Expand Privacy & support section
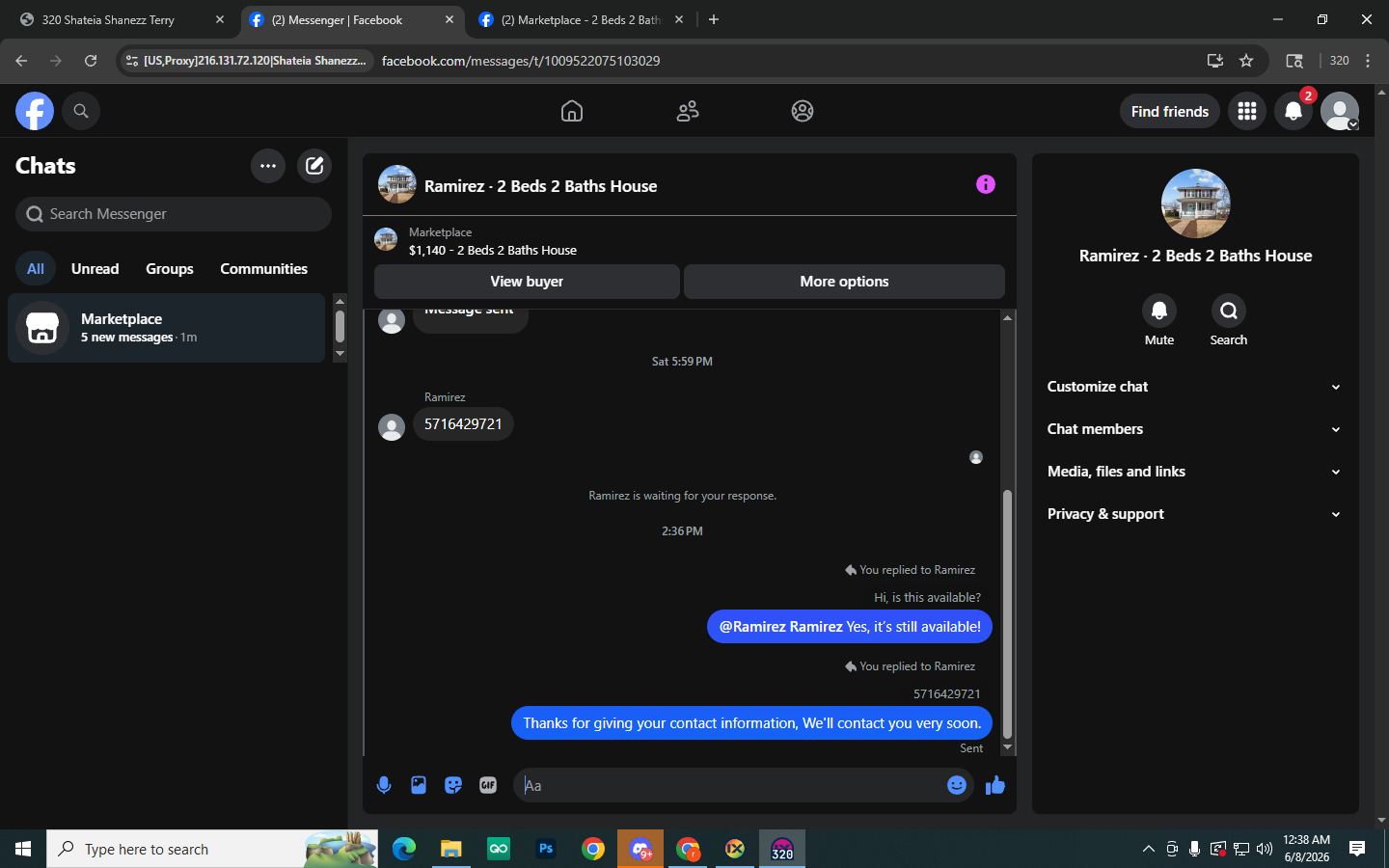Viewport: 1389px width, 868px height. [x=1194, y=514]
